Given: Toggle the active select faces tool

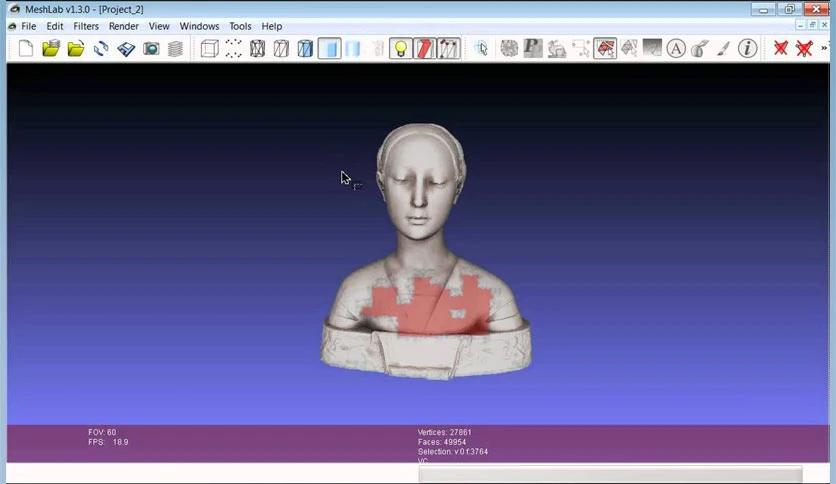Looking at the screenshot, I should [605, 49].
